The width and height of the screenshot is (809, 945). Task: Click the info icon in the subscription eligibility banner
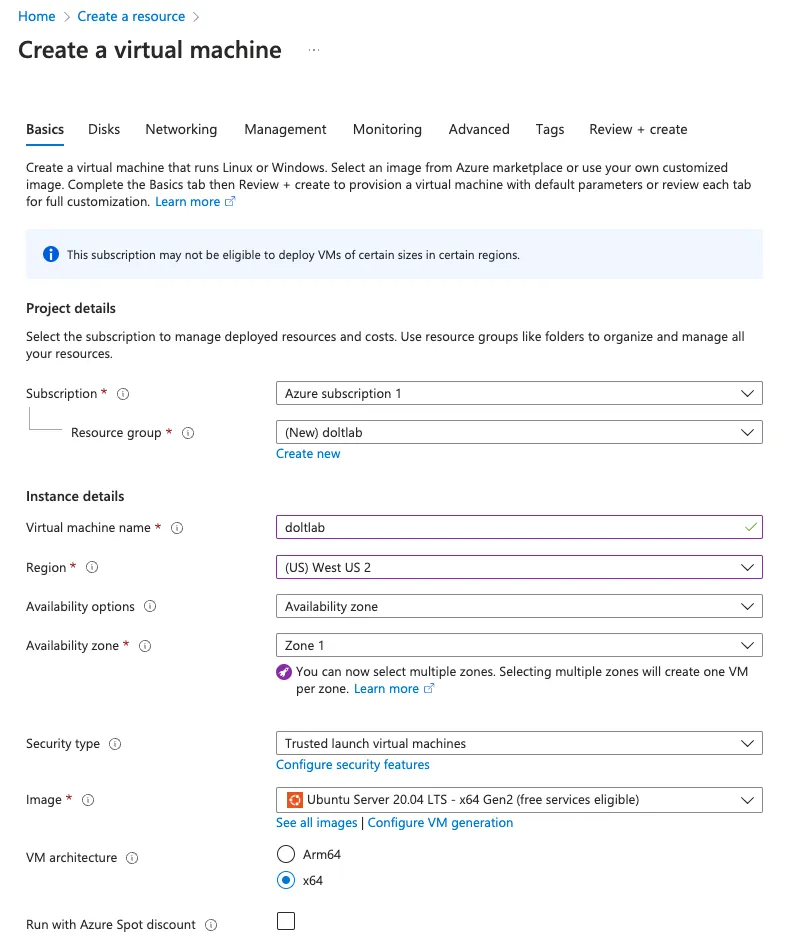(51, 254)
